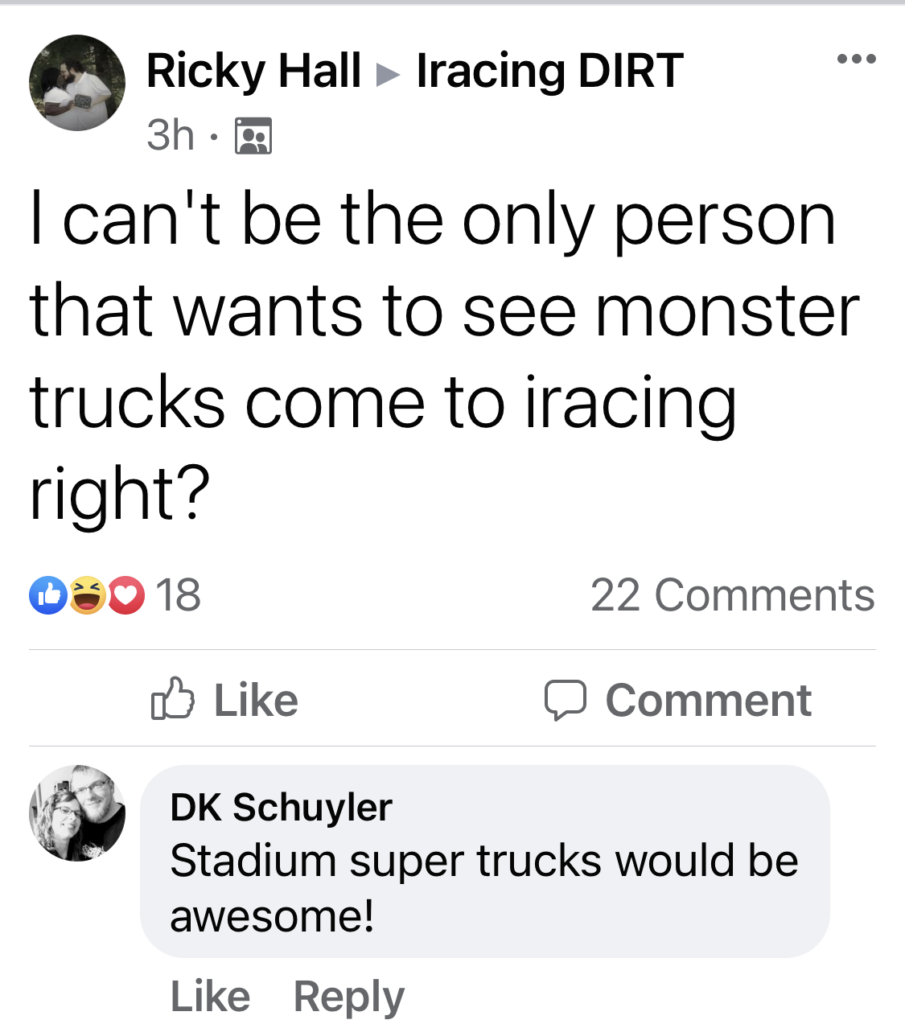Screen dimensions: 905x1024
Task: Click the red heart reaction icon
Action: [x=126, y=596]
